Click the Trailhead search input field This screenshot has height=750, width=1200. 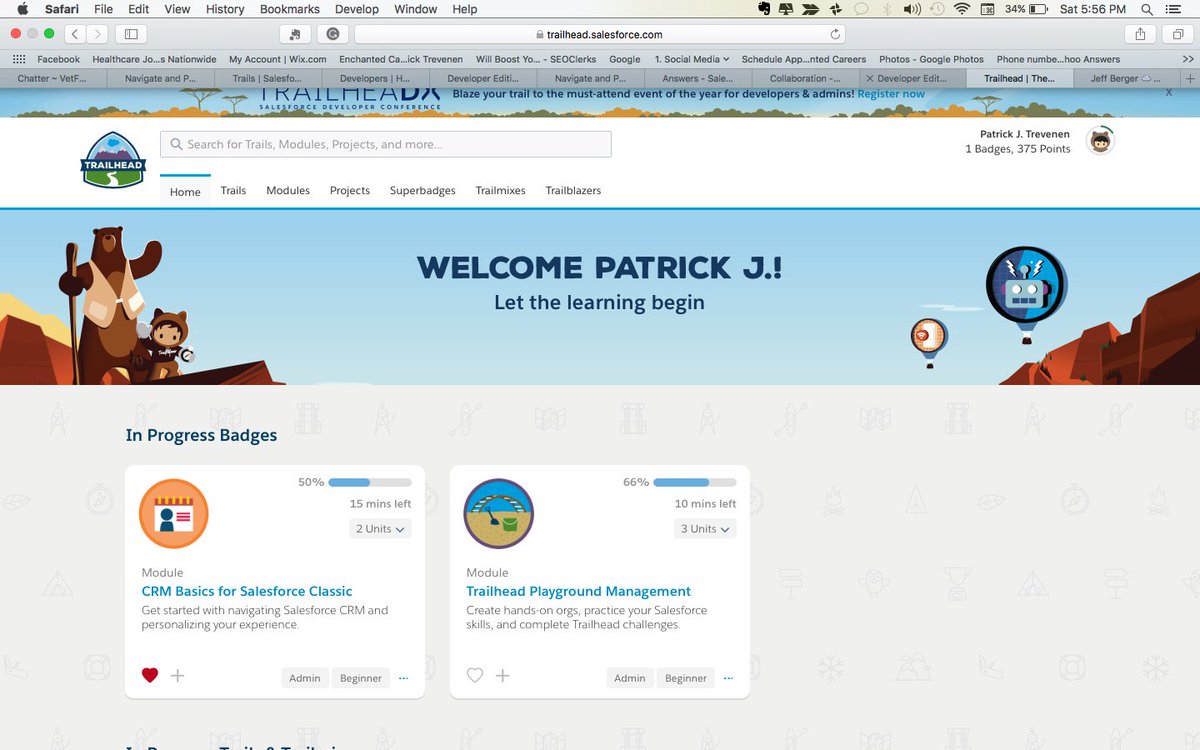[x=386, y=144]
